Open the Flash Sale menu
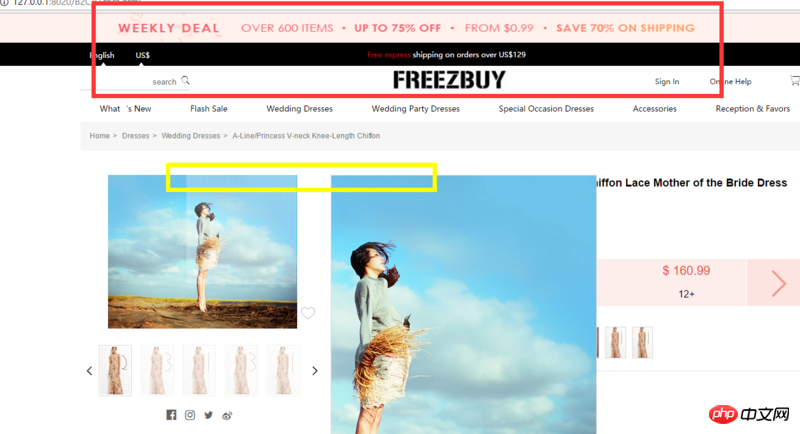The image size is (800, 434). tap(209, 109)
